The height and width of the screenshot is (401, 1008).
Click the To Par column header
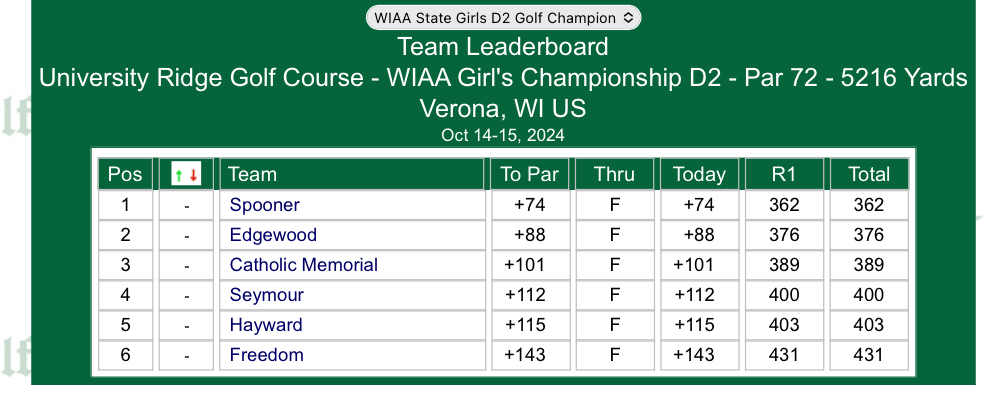click(530, 174)
